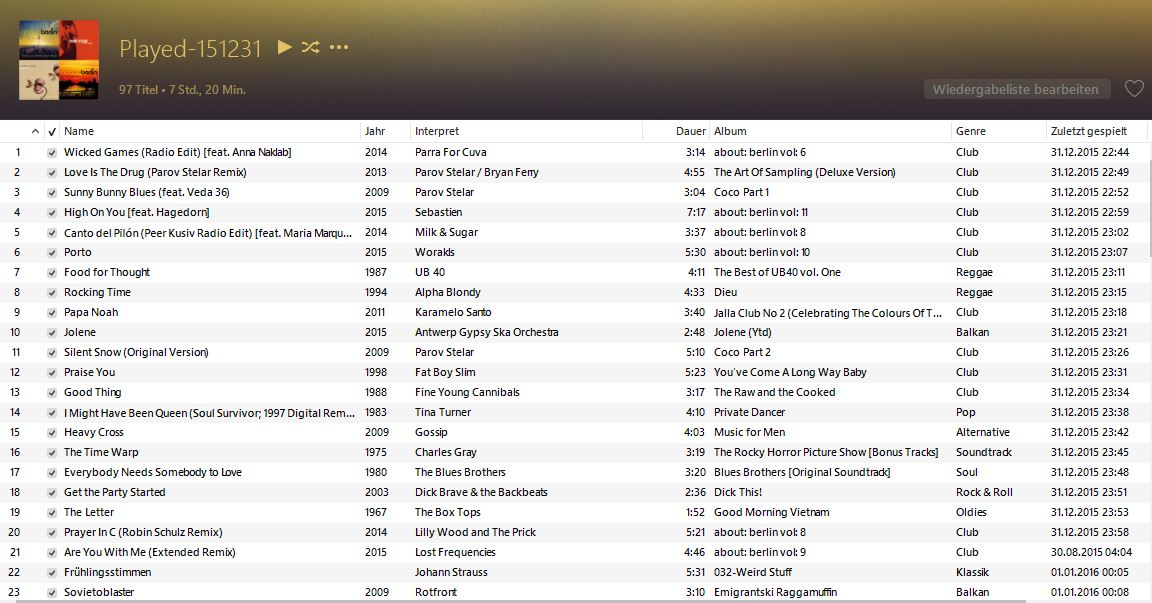Screen dimensions: 1152x603
Task: Enable shuffle playback for the playlist
Action: [310, 48]
